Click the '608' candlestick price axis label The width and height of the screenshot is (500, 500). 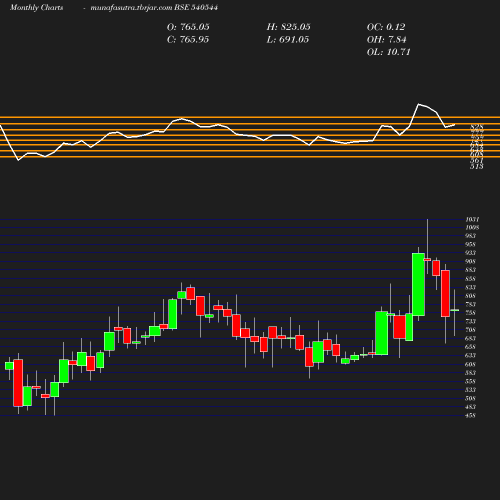pyautogui.click(x=471, y=364)
